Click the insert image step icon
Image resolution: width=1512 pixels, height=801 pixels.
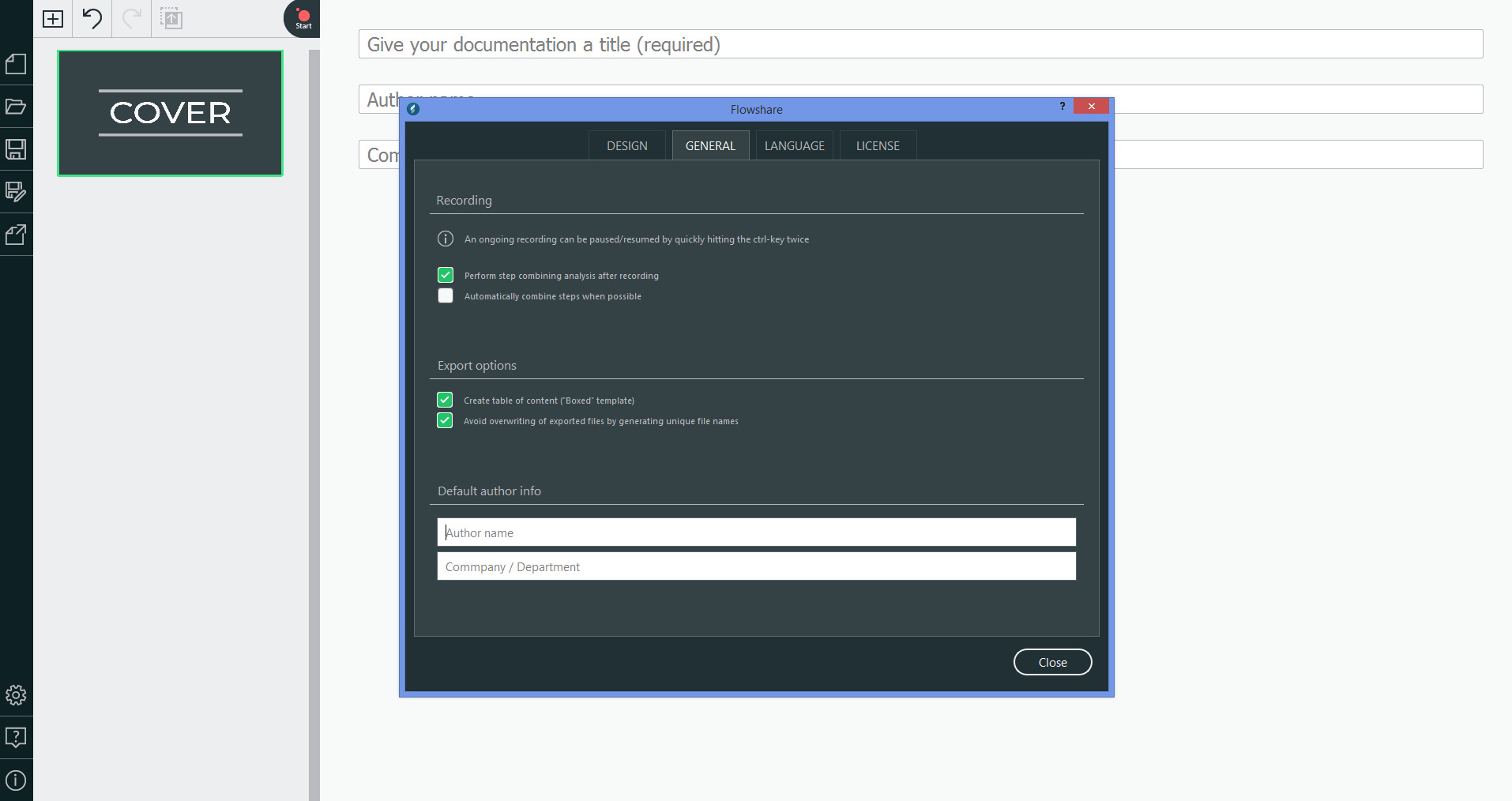click(x=171, y=18)
